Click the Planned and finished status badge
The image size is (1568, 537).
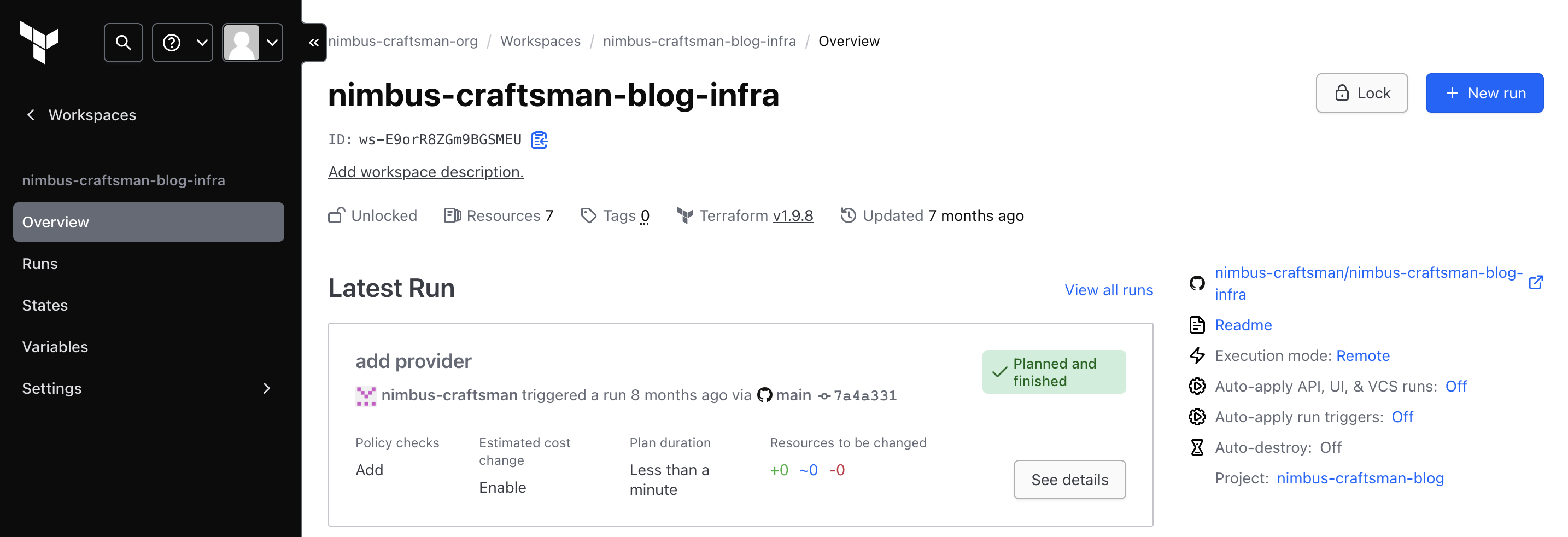pos(1054,372)
